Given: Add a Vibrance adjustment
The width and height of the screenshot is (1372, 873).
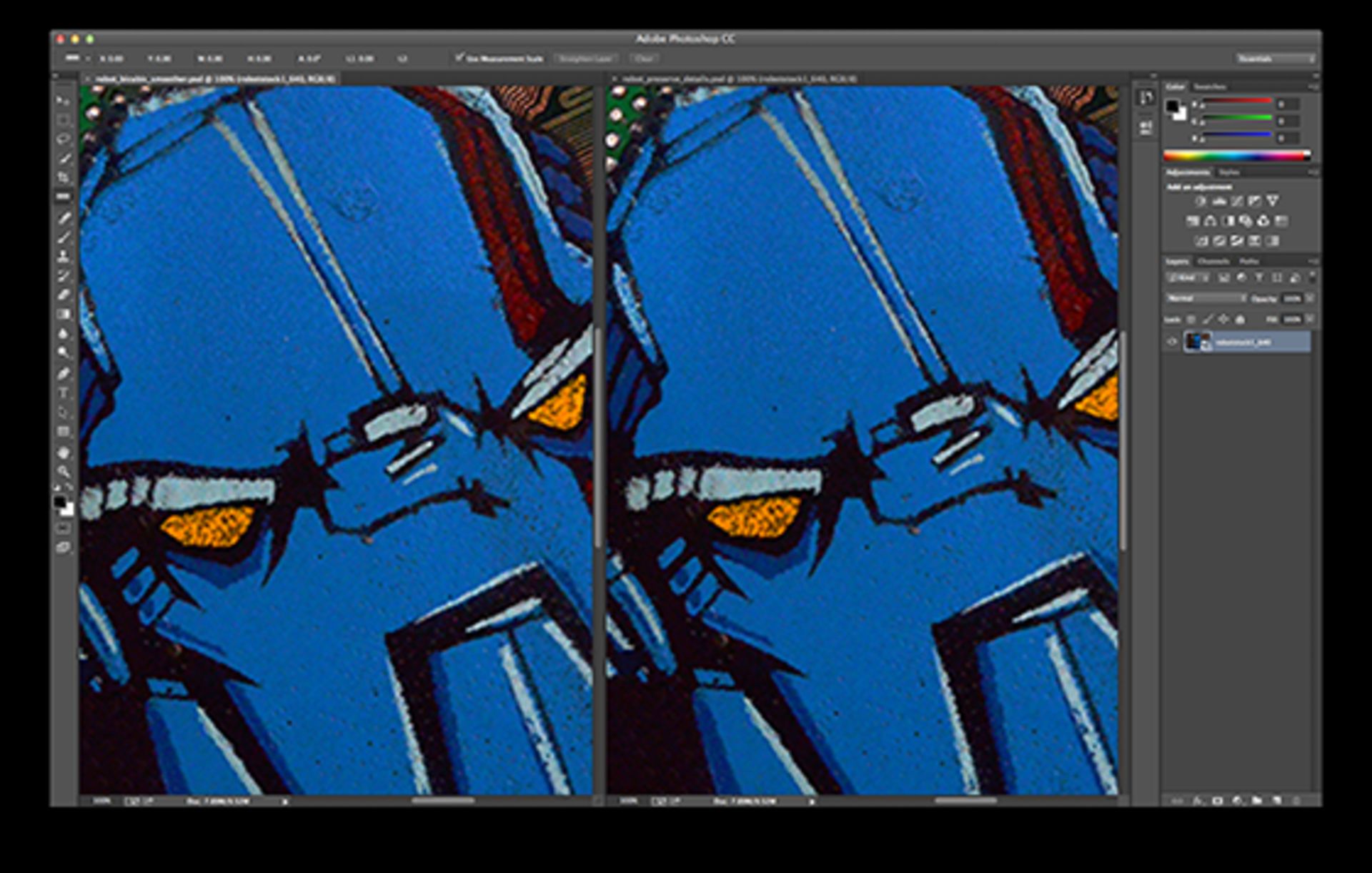Looking at the screenshot, I should coord(1273,202).
